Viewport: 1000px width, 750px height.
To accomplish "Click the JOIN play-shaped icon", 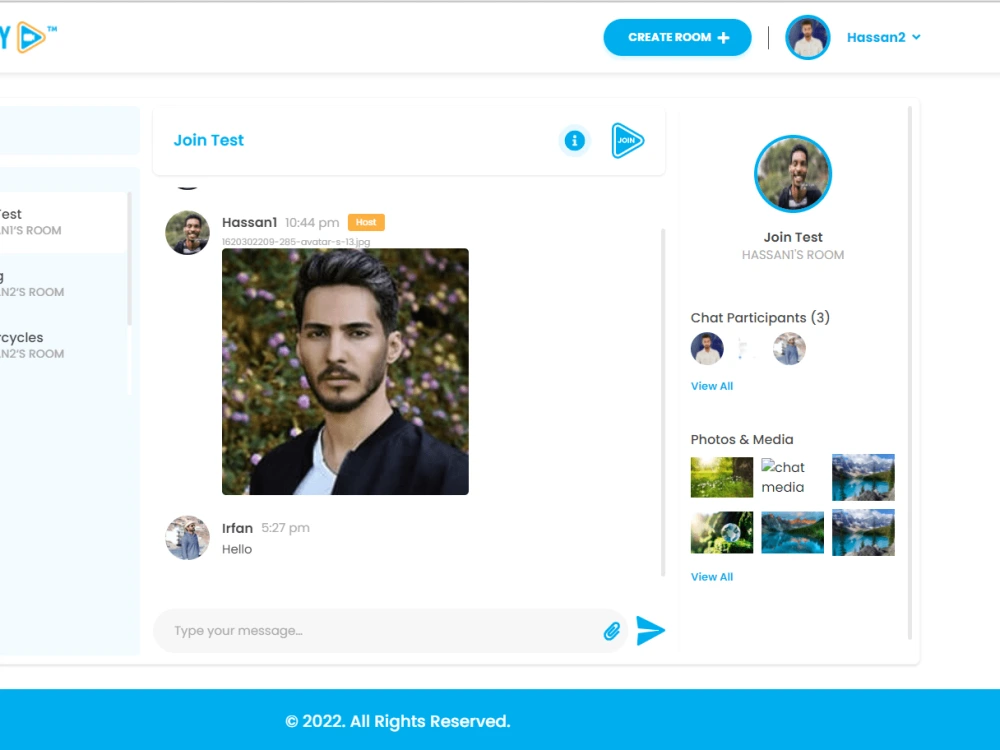I will click(x=628, y=140).
